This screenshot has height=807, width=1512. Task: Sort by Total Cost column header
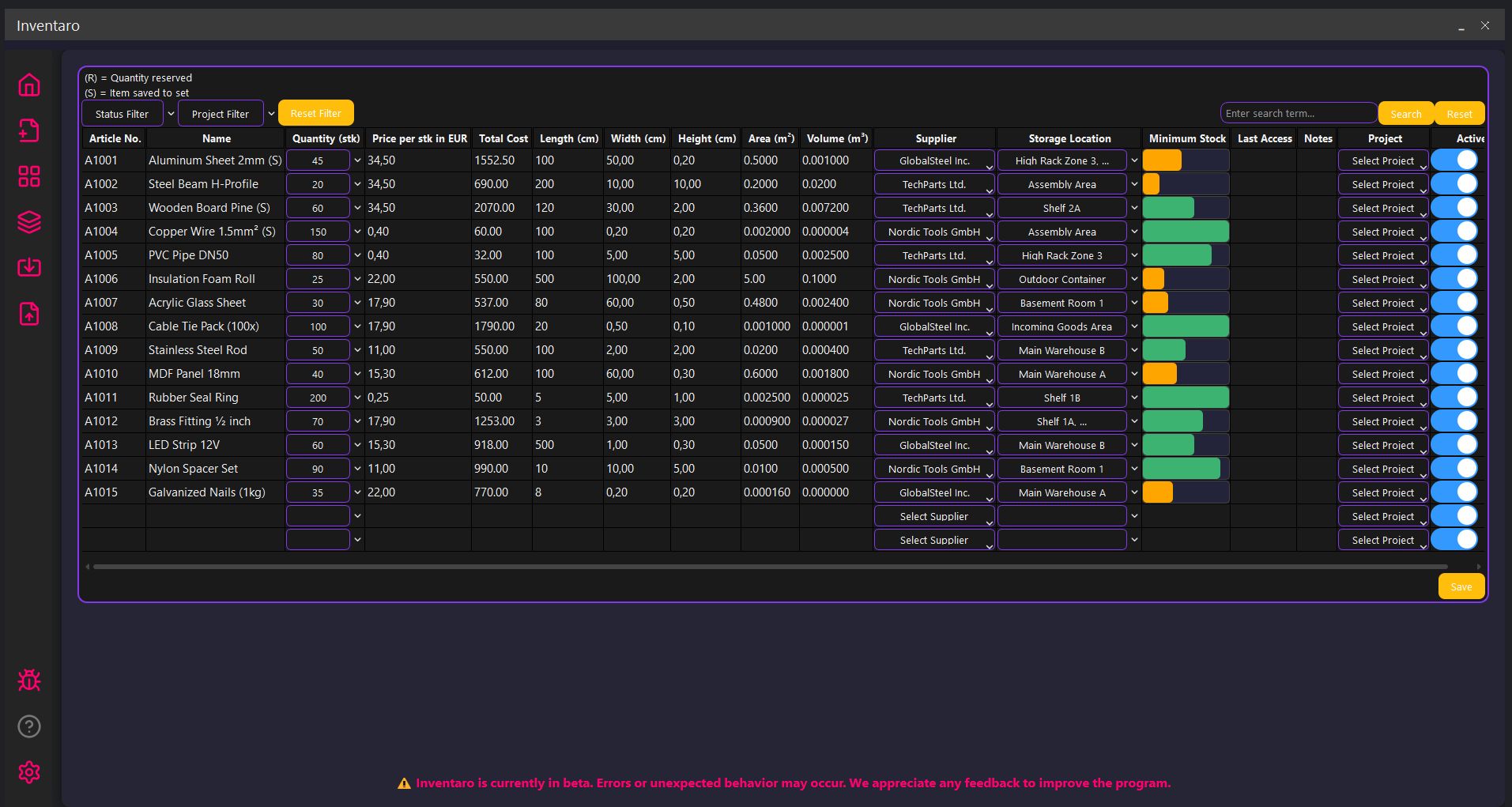pyautogui.click(x=503, y=138)
